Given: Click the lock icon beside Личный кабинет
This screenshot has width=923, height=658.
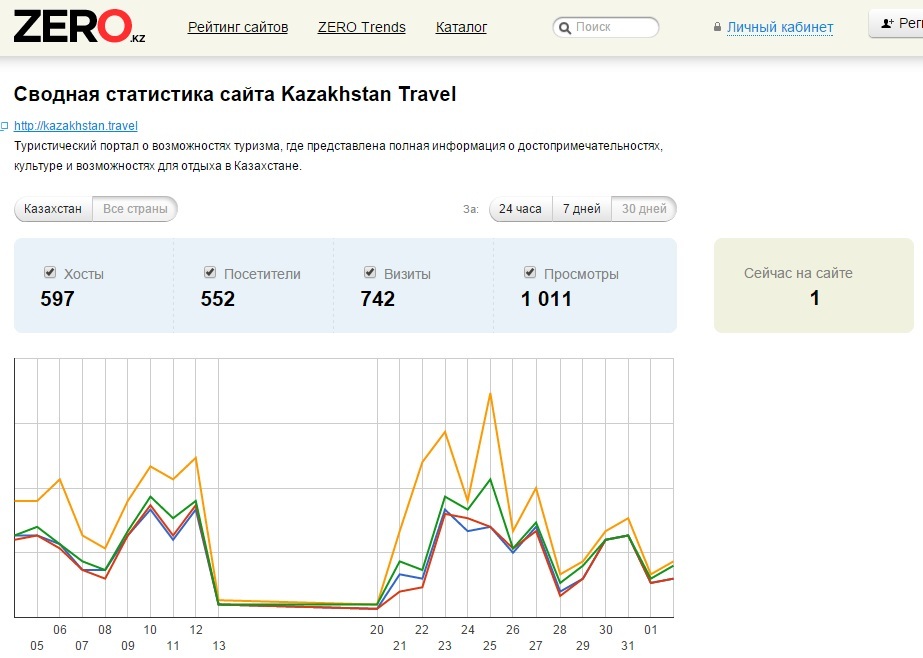Looking at the screenshot, I should coord(717,27).
